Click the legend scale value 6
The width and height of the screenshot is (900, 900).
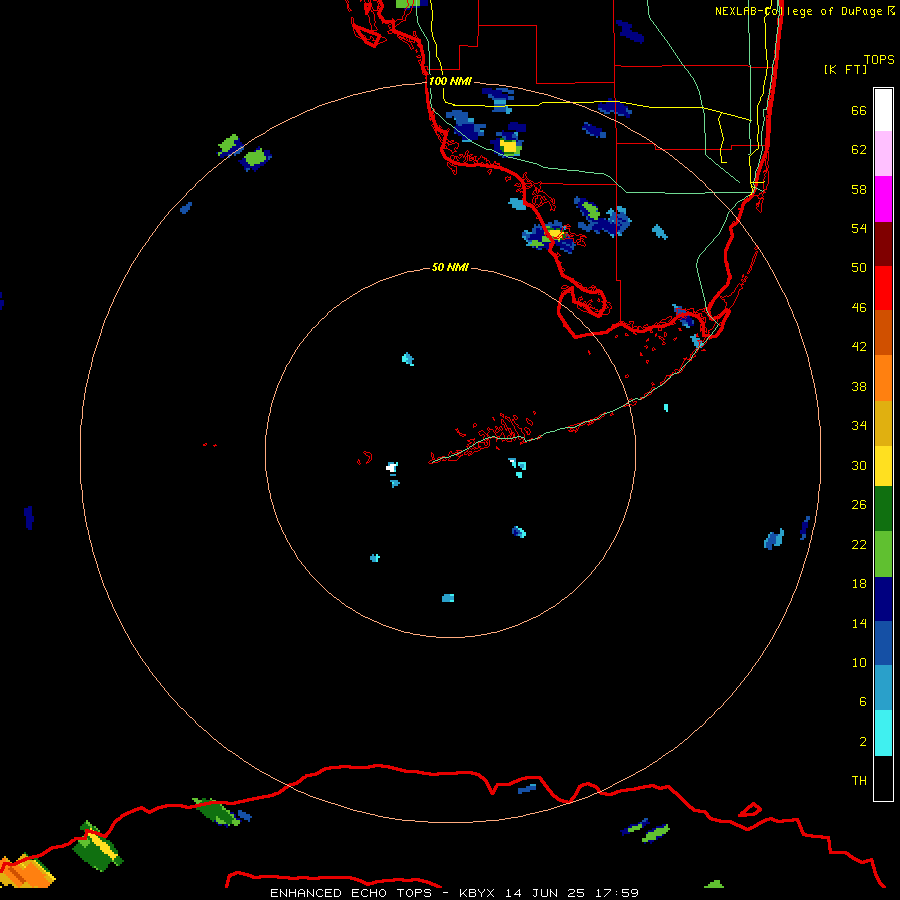click(863, 701)
